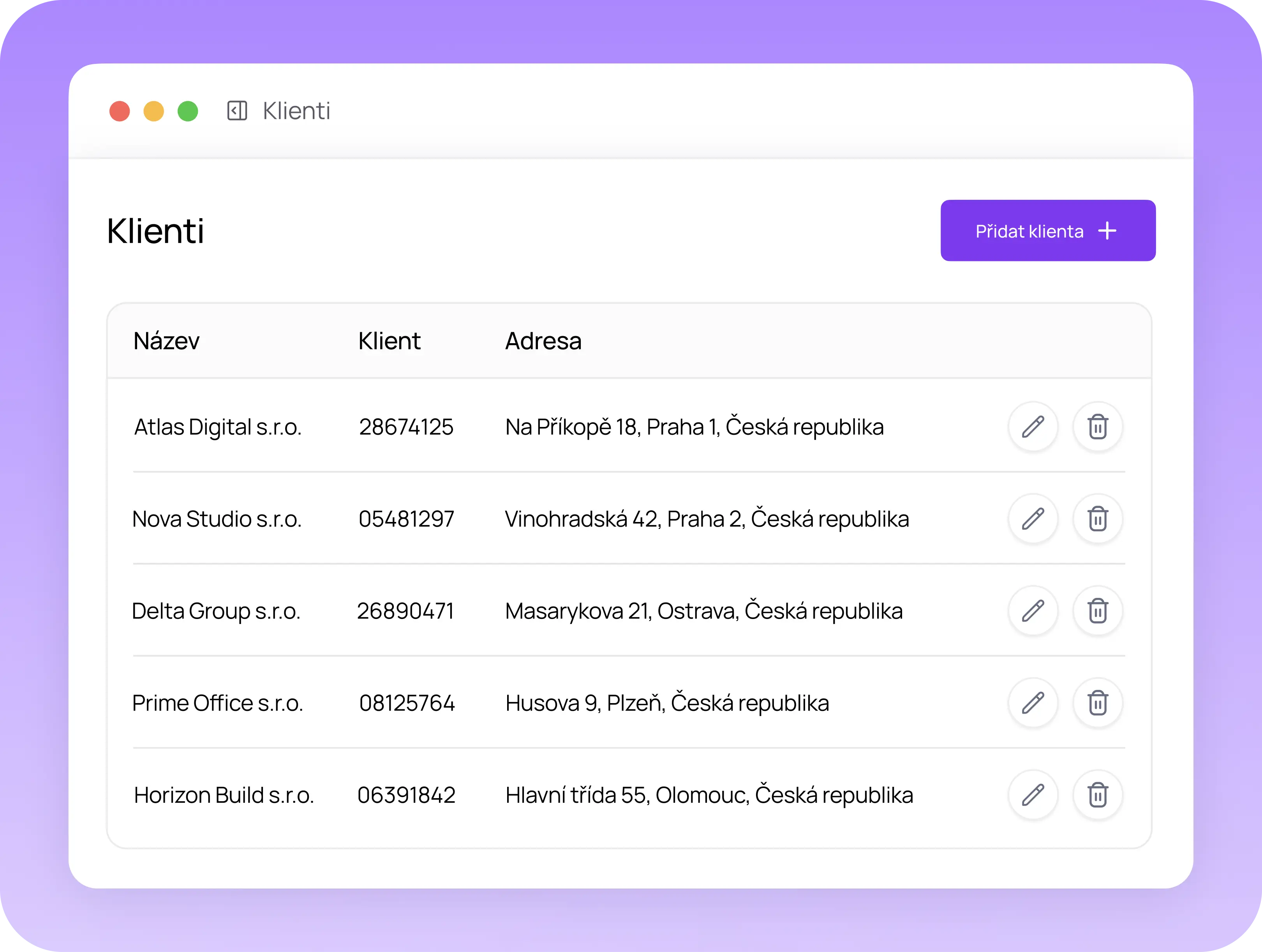Edit the Atlas Digital s.r.o. client
Viewport: 1262px width, 952px height.
(x=1033, y=427)
